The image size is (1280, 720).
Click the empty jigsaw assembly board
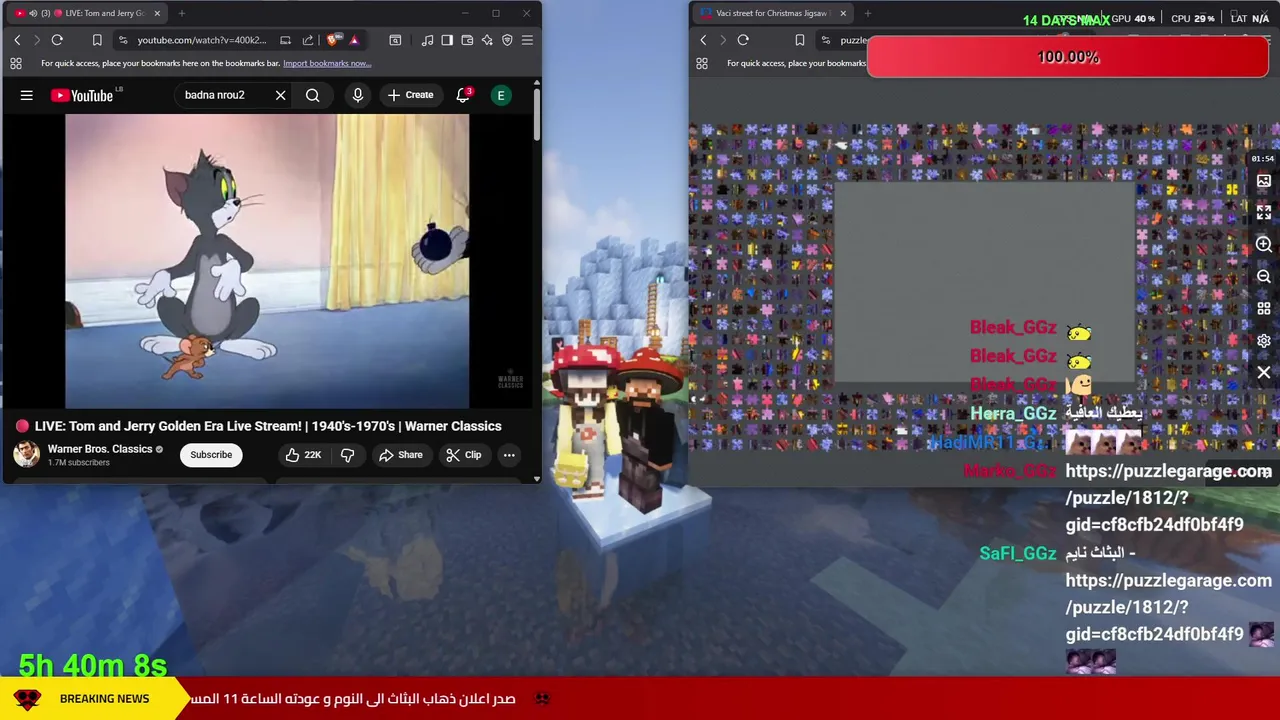coord(985,282)
